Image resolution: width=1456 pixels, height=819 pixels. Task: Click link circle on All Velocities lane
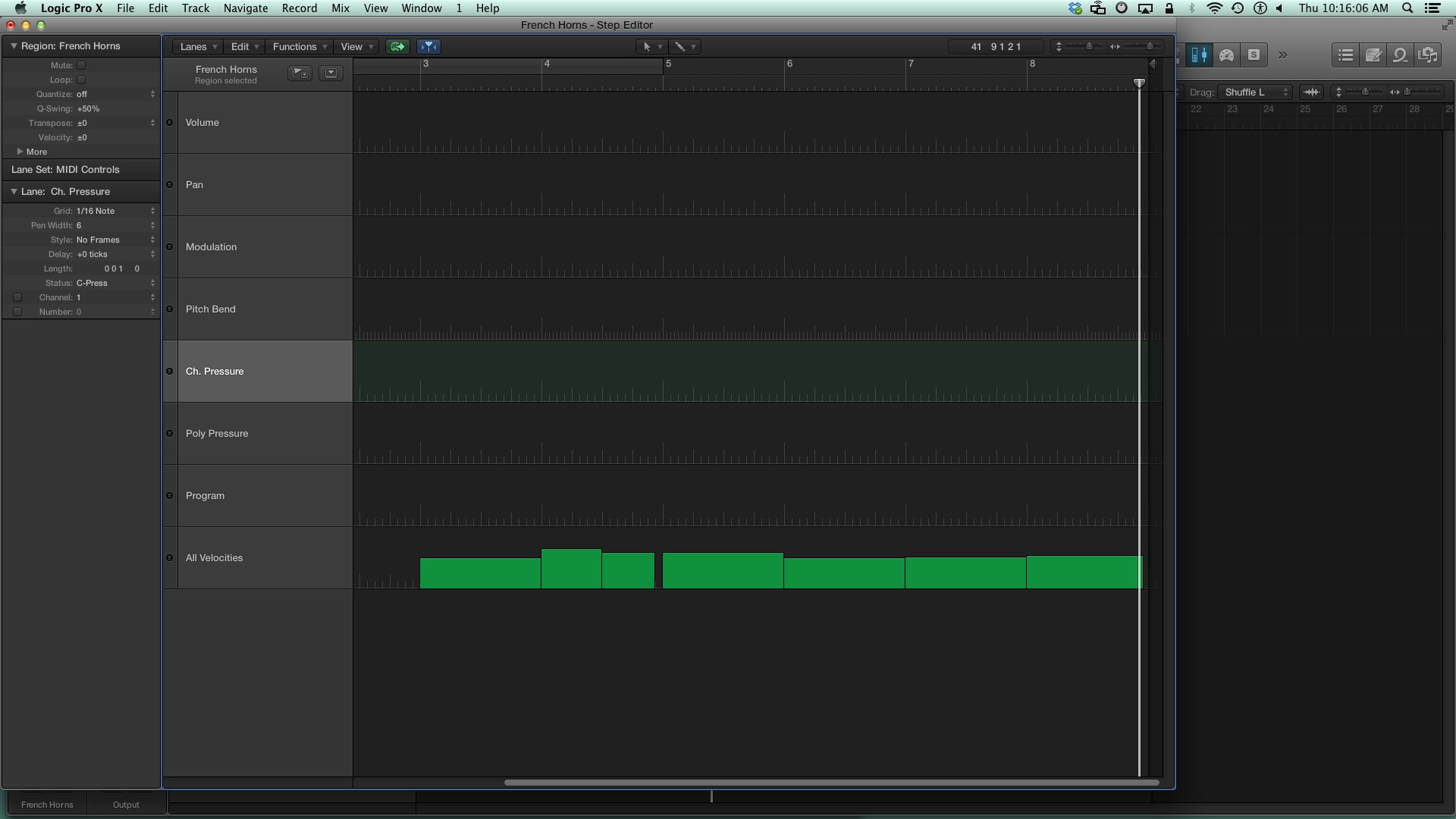[170, 558]
